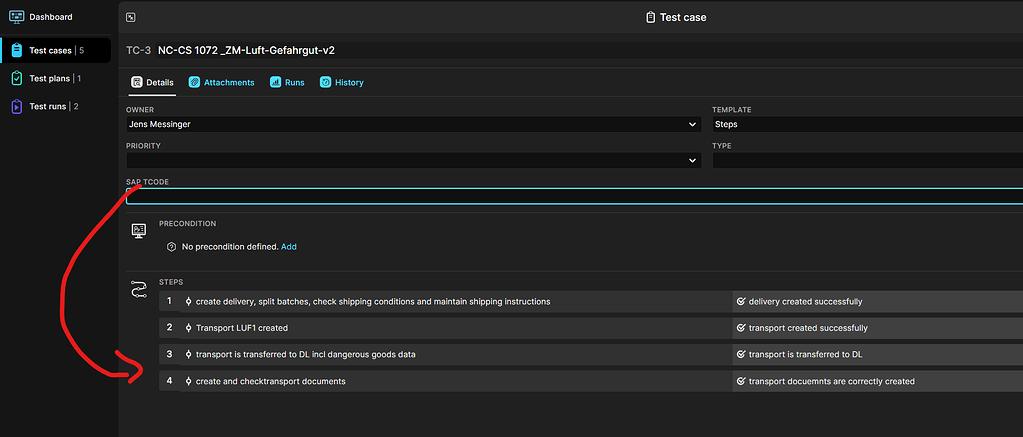
Task: Click check icon beside 'delivery created successfully'
Action: (x=741, y=301)
